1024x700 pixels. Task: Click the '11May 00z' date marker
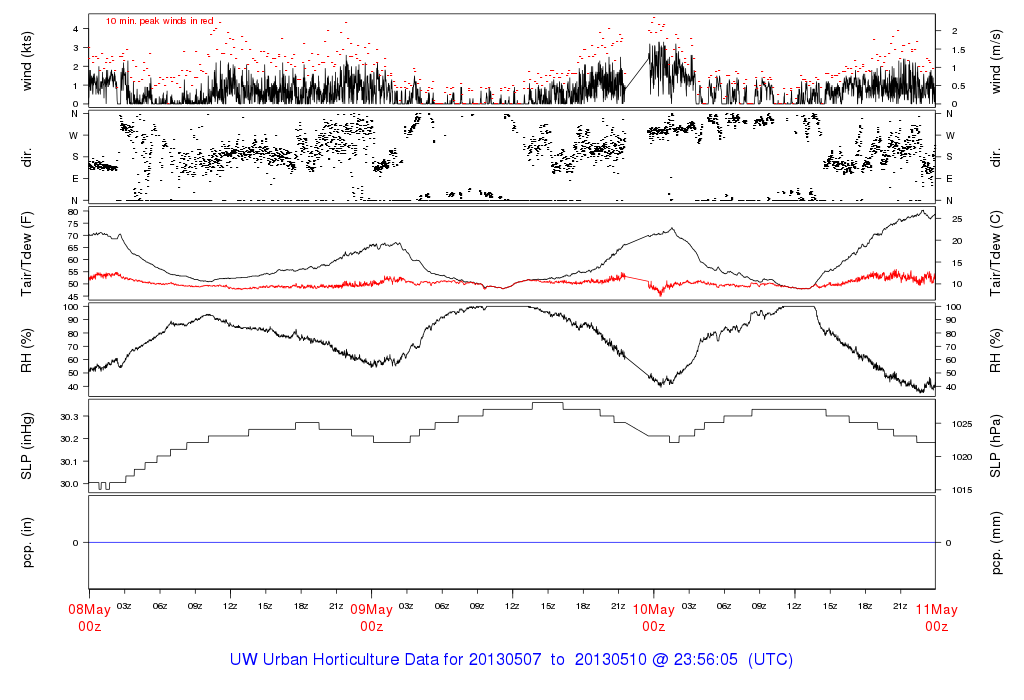click(x=936, y=618)
